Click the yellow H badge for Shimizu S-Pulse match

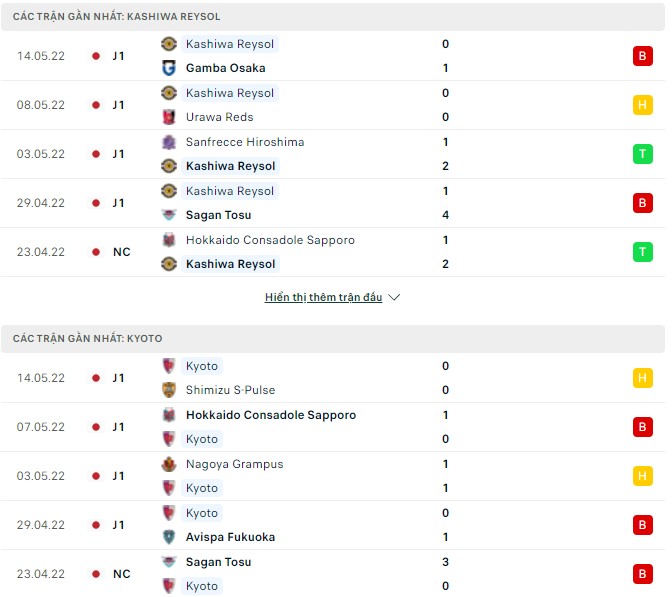642,378
